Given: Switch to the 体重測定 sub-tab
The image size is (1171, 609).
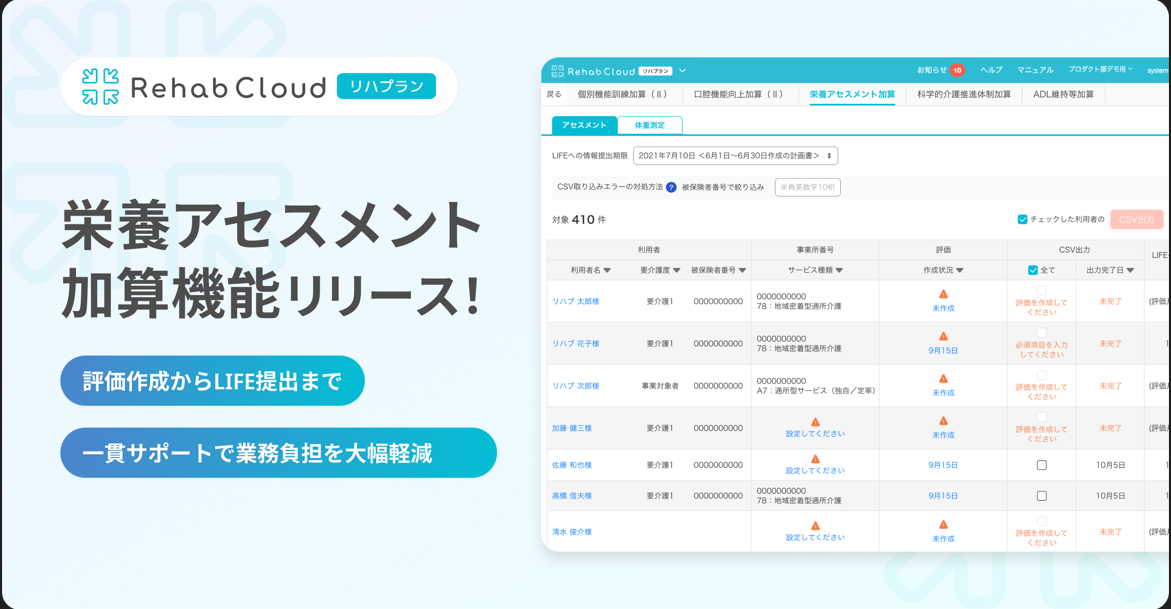Looking at the screenshot, I should coord(650,126).
